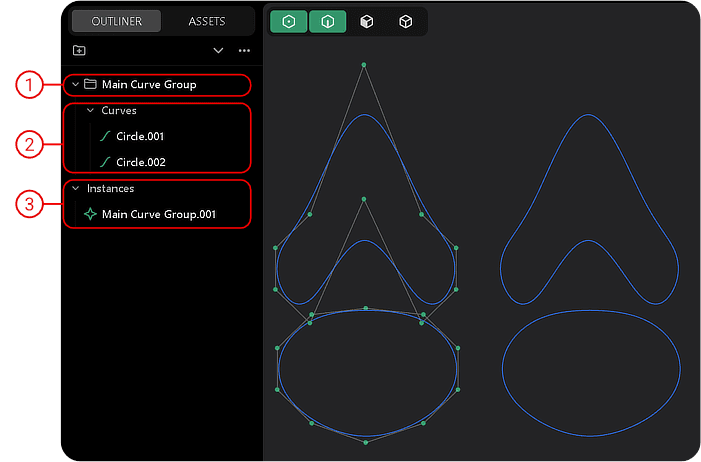This screenshot has height=462, width=701.
Task: Click the new collection folder icon
Action: pyautogui.click(x=79, y=50)
